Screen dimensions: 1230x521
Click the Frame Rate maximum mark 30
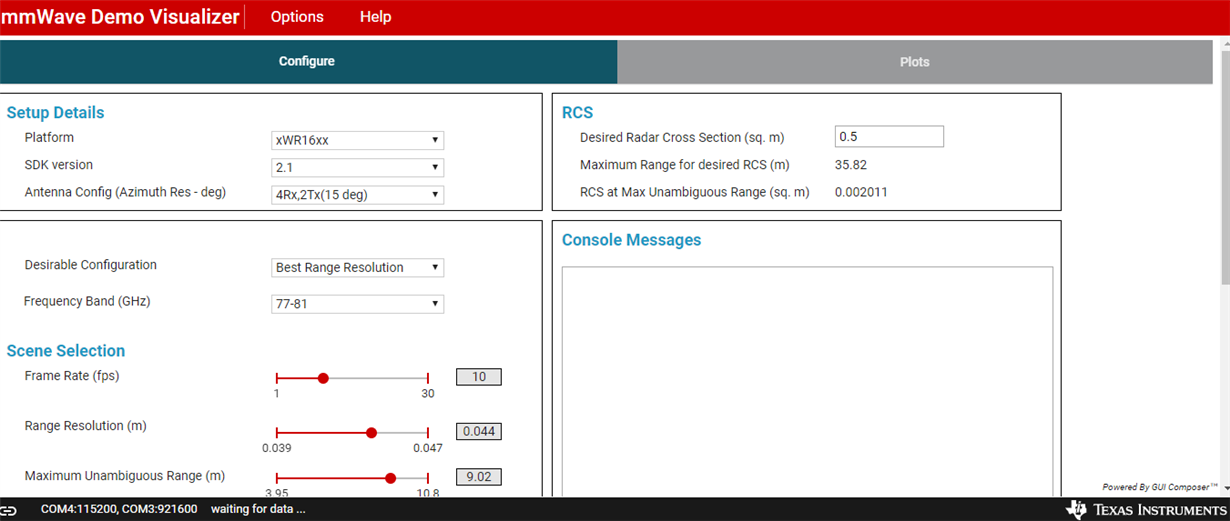pos(428,394)
